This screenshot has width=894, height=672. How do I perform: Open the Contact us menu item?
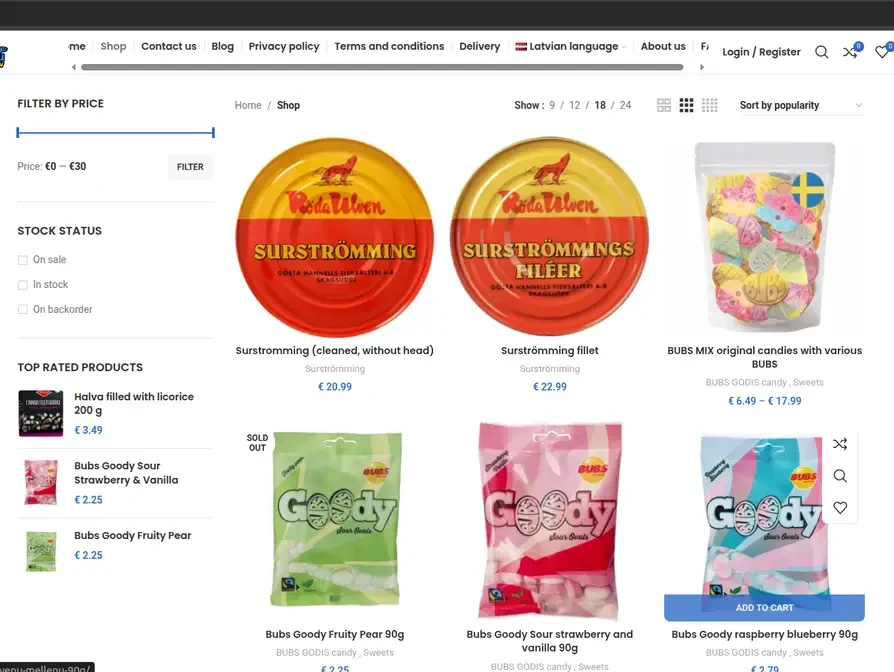point(169,47)
